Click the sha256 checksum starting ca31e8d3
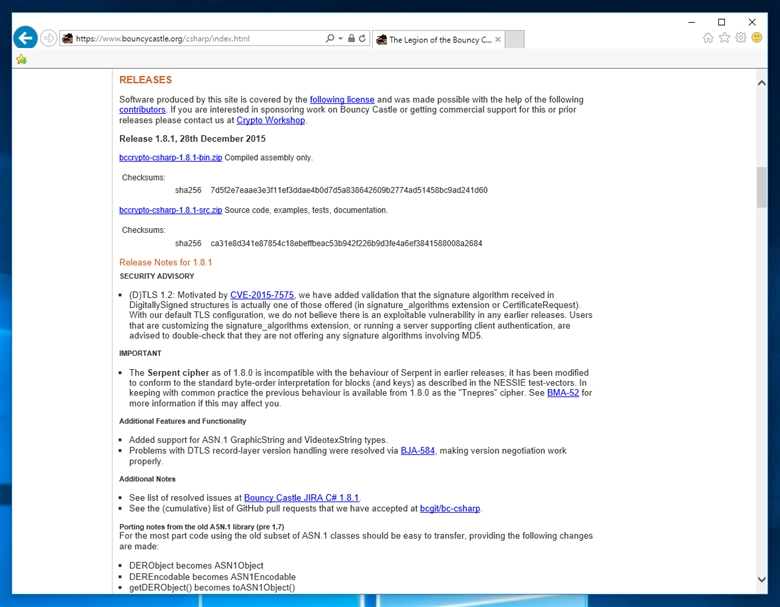Viewport: 780px width, 607px height. [x=346, y=243]
